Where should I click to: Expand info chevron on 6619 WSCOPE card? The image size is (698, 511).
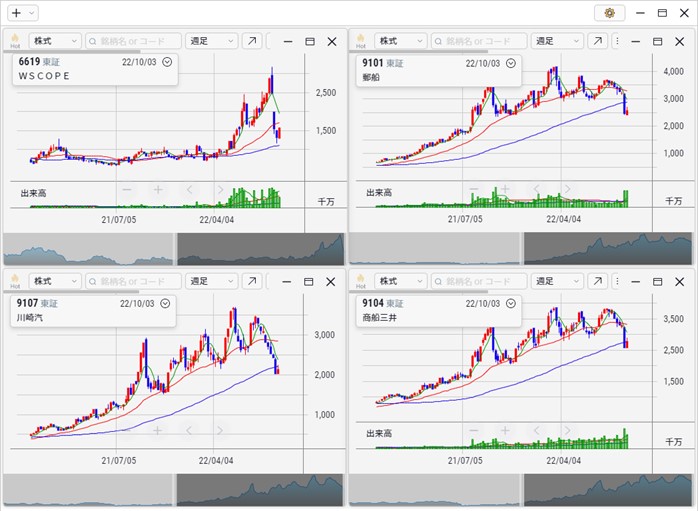coord(167,62)
